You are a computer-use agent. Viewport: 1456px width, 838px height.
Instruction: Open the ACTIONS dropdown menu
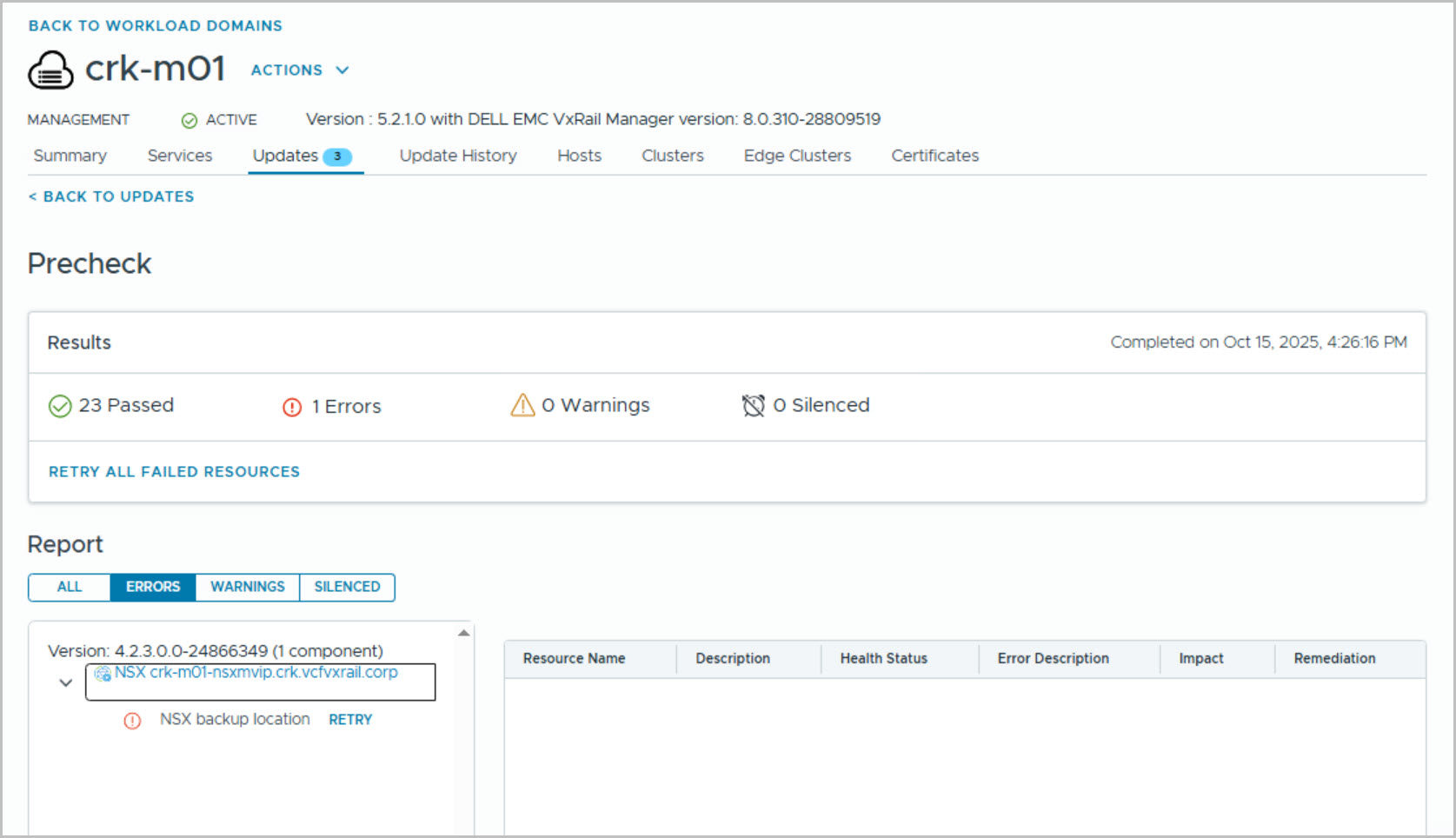[x=299, y=70]
